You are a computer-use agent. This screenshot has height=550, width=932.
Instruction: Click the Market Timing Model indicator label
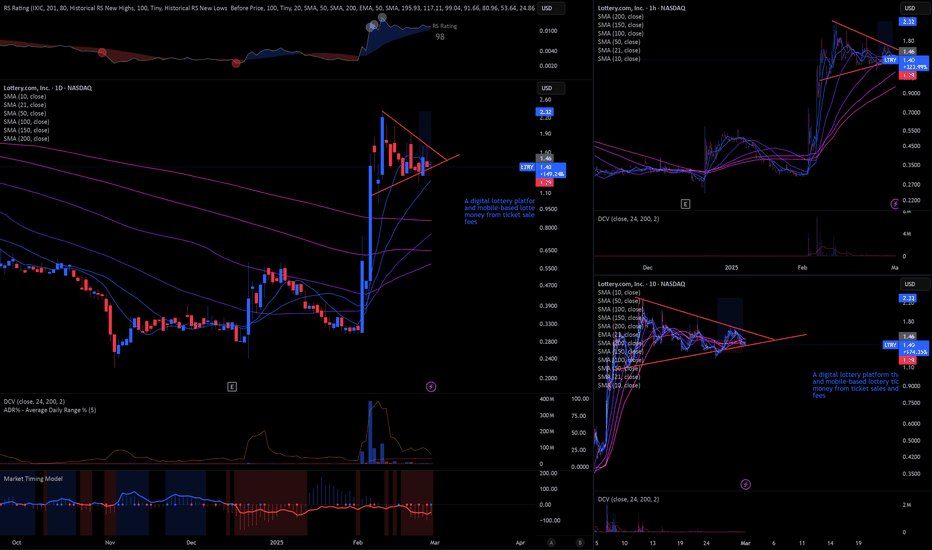tap(33, 479)
